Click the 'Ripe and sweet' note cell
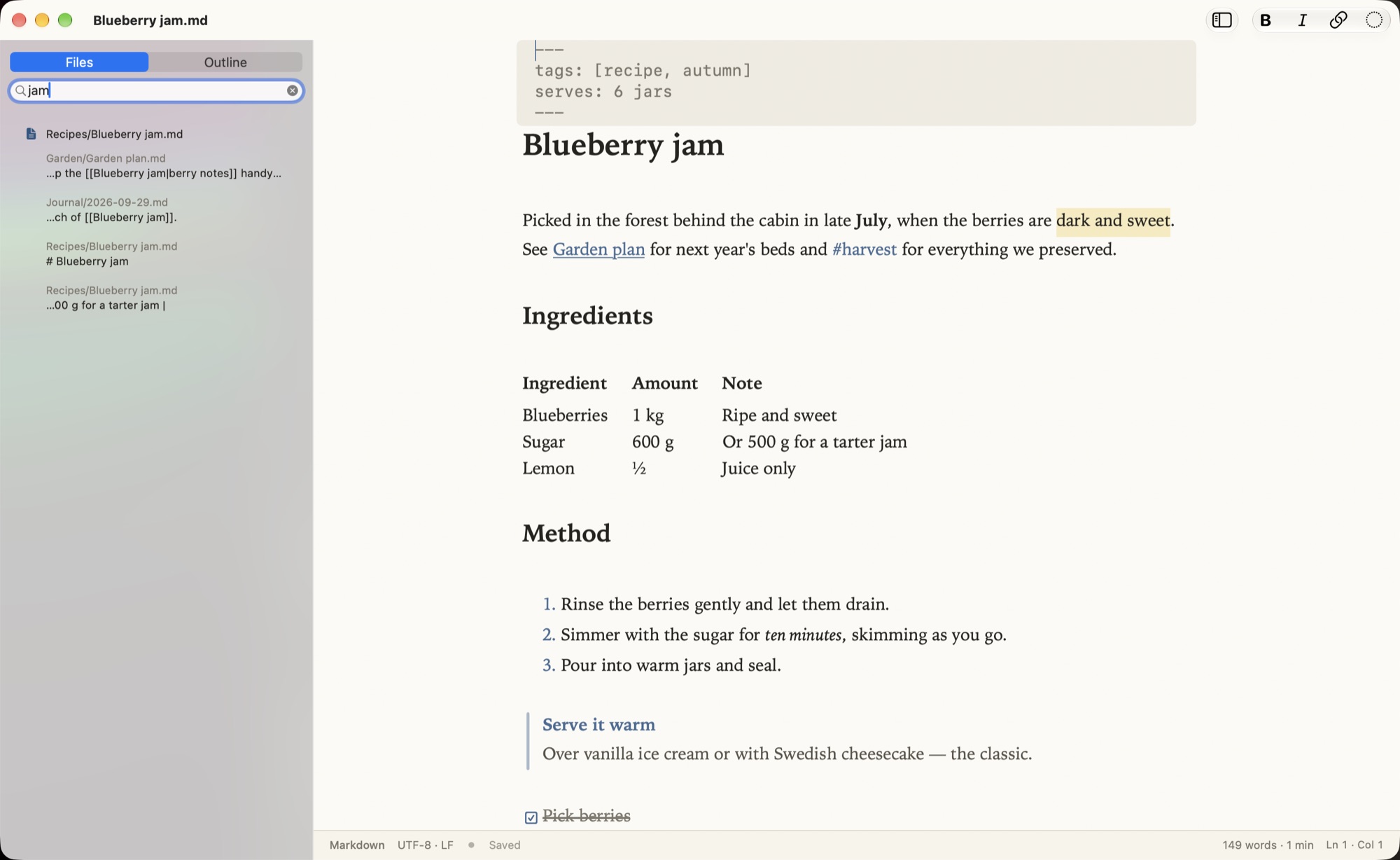The image size is (1400, 860). point(779,415)
